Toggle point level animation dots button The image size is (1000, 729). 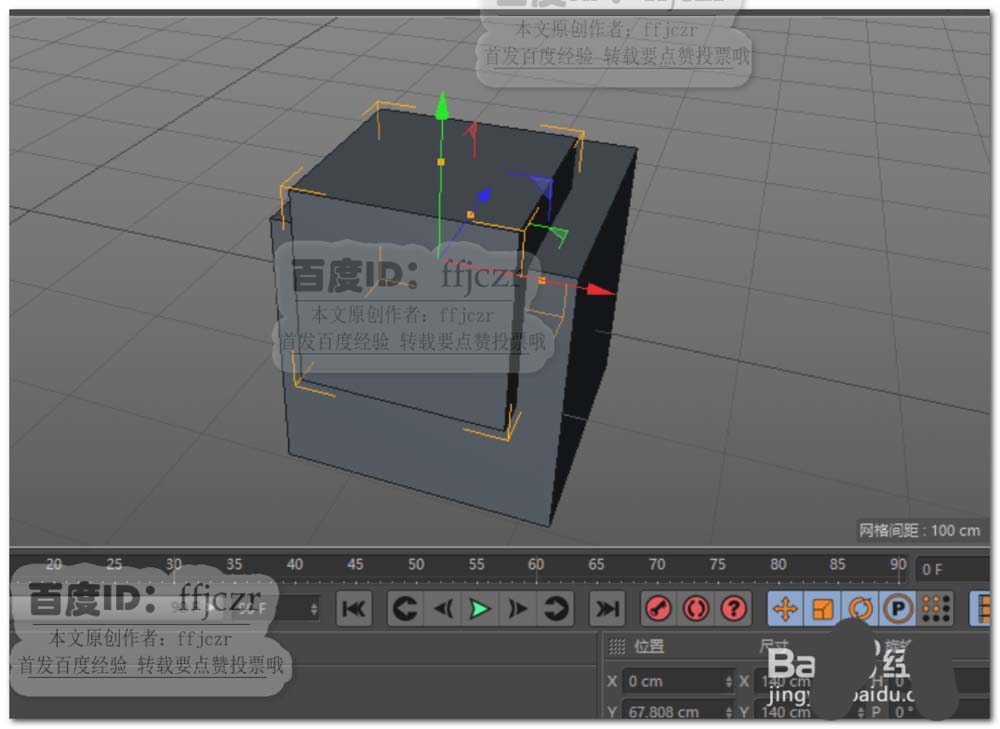pos(936,609)
